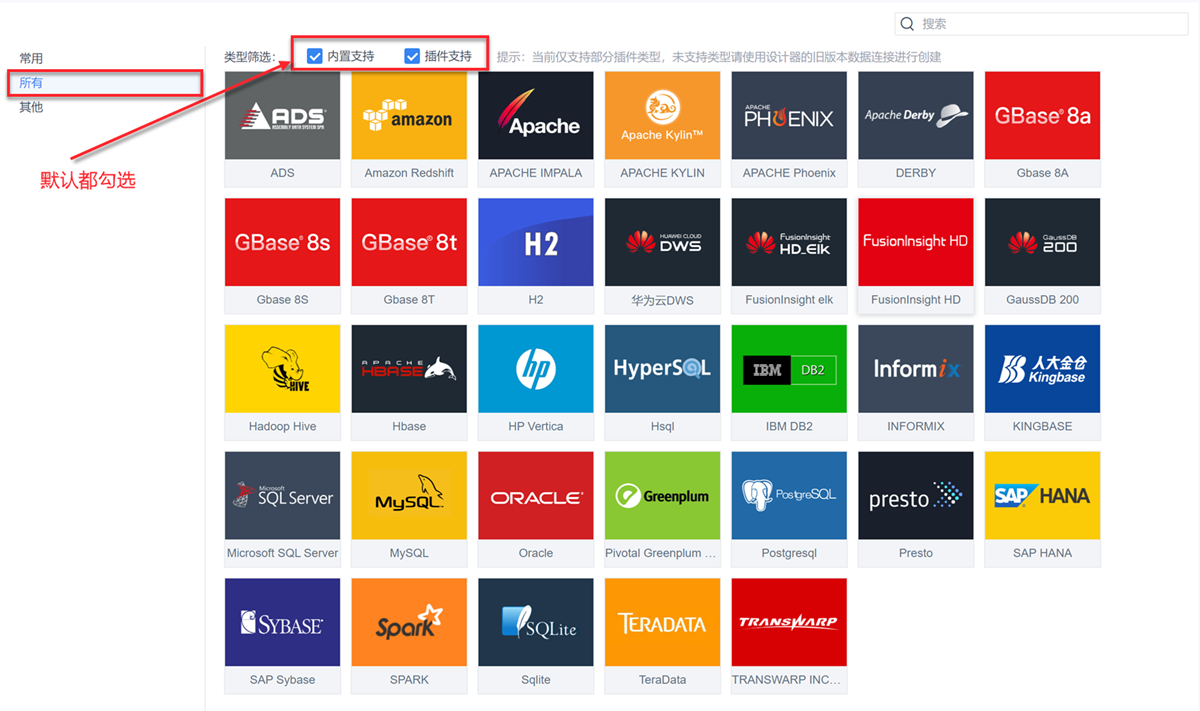Switch to the 常用 category
This screenshot has height=711, width=1200.
pos(31,59)
